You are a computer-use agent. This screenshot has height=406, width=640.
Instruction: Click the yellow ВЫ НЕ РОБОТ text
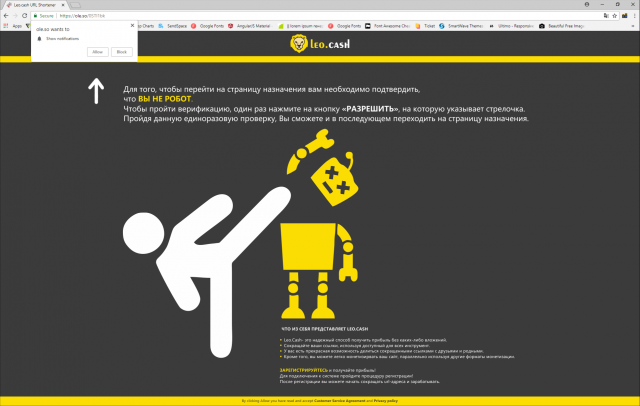(x=164, y=99)
